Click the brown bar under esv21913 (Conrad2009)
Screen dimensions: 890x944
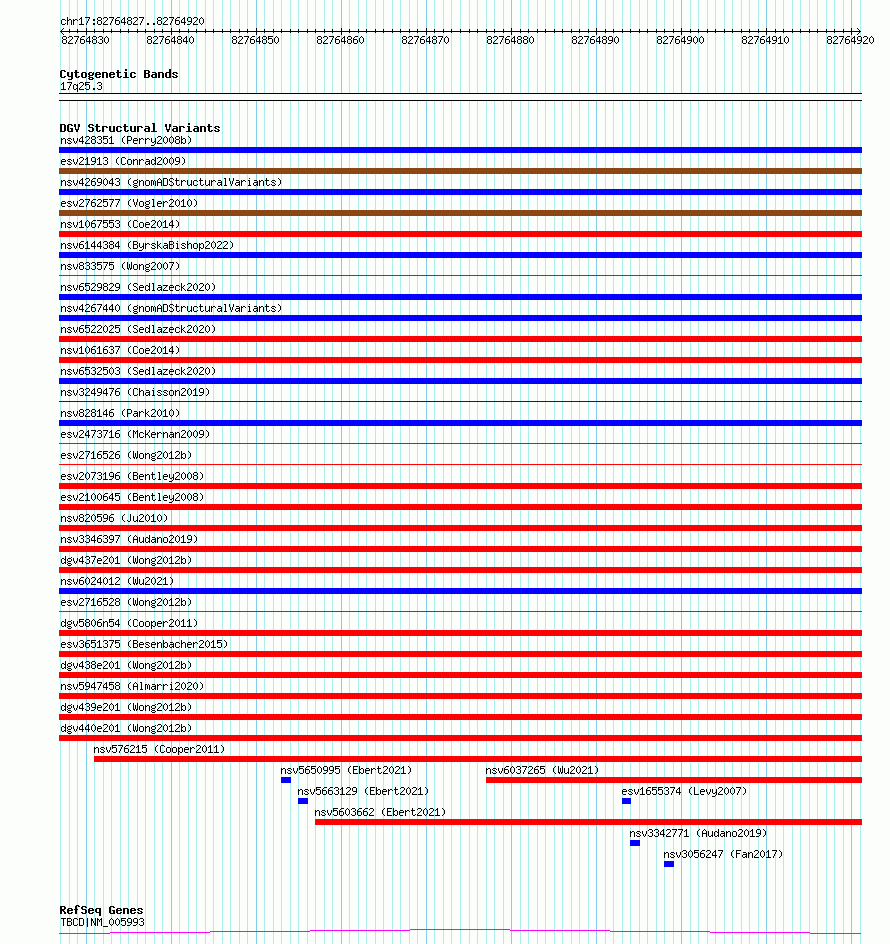coord(461,171)
